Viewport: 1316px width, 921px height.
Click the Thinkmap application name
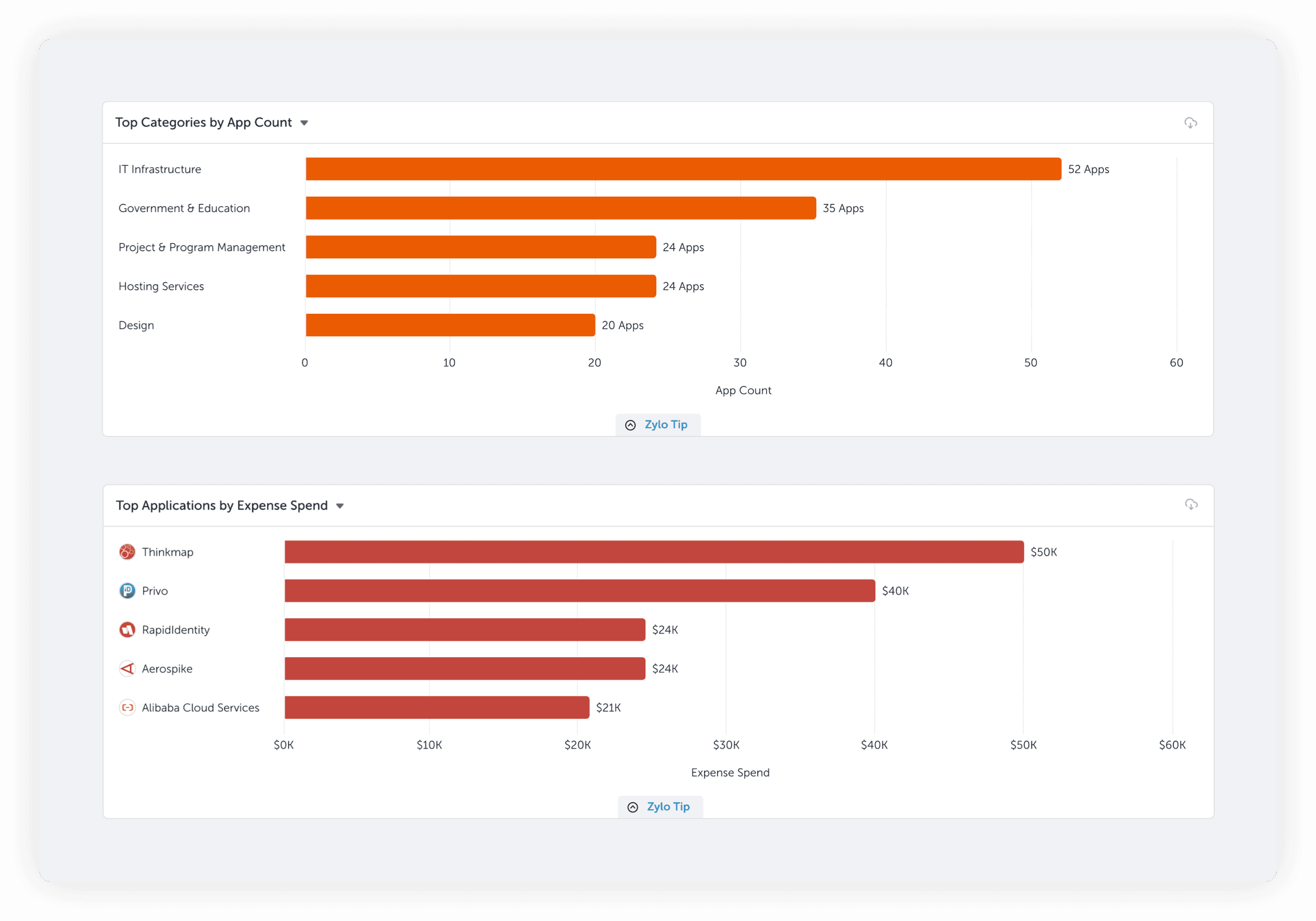(x=168, y=552)
